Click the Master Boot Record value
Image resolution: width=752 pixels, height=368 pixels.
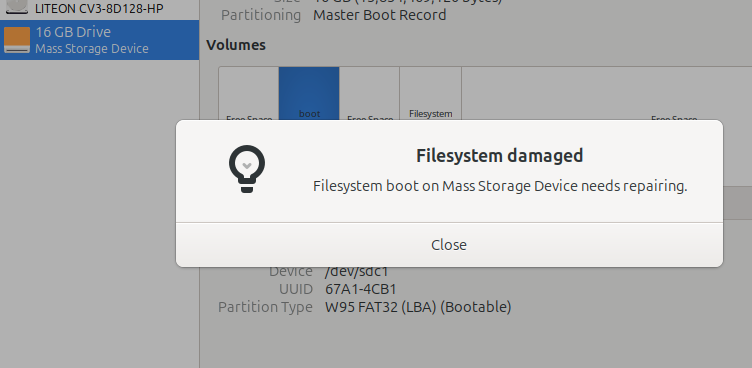coord(380,15)
